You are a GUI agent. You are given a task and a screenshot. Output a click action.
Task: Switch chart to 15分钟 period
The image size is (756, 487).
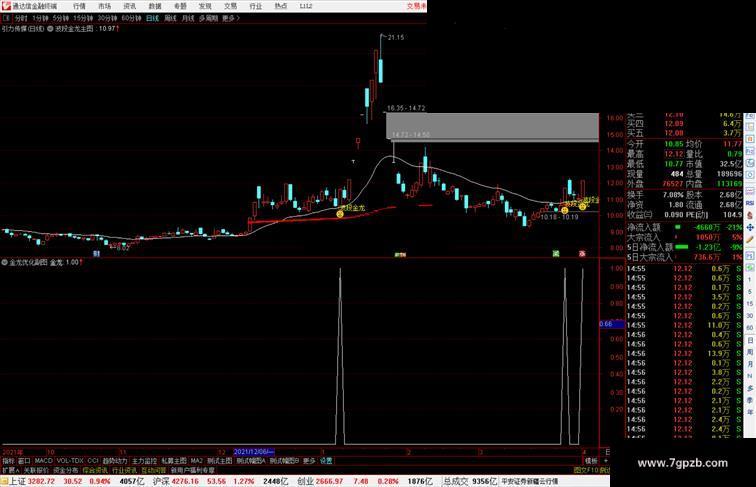[83, 18]
